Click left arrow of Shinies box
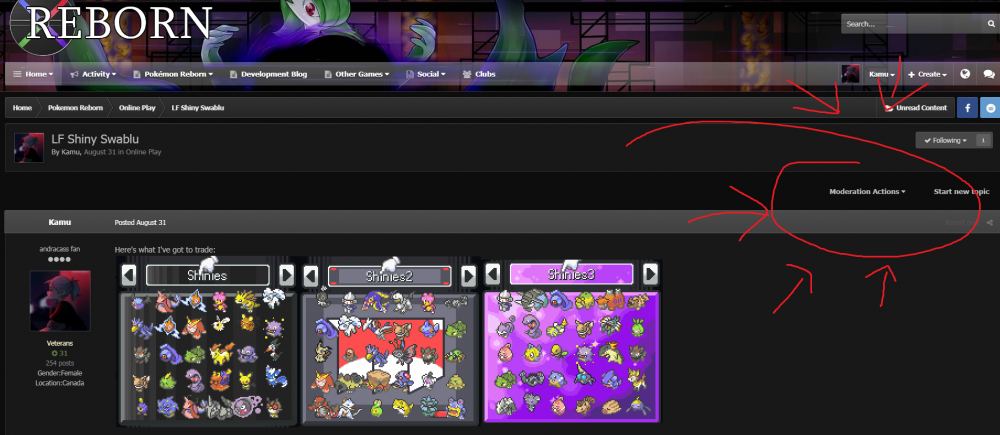Screen dimensions: 1000x435 click(129, 276)
